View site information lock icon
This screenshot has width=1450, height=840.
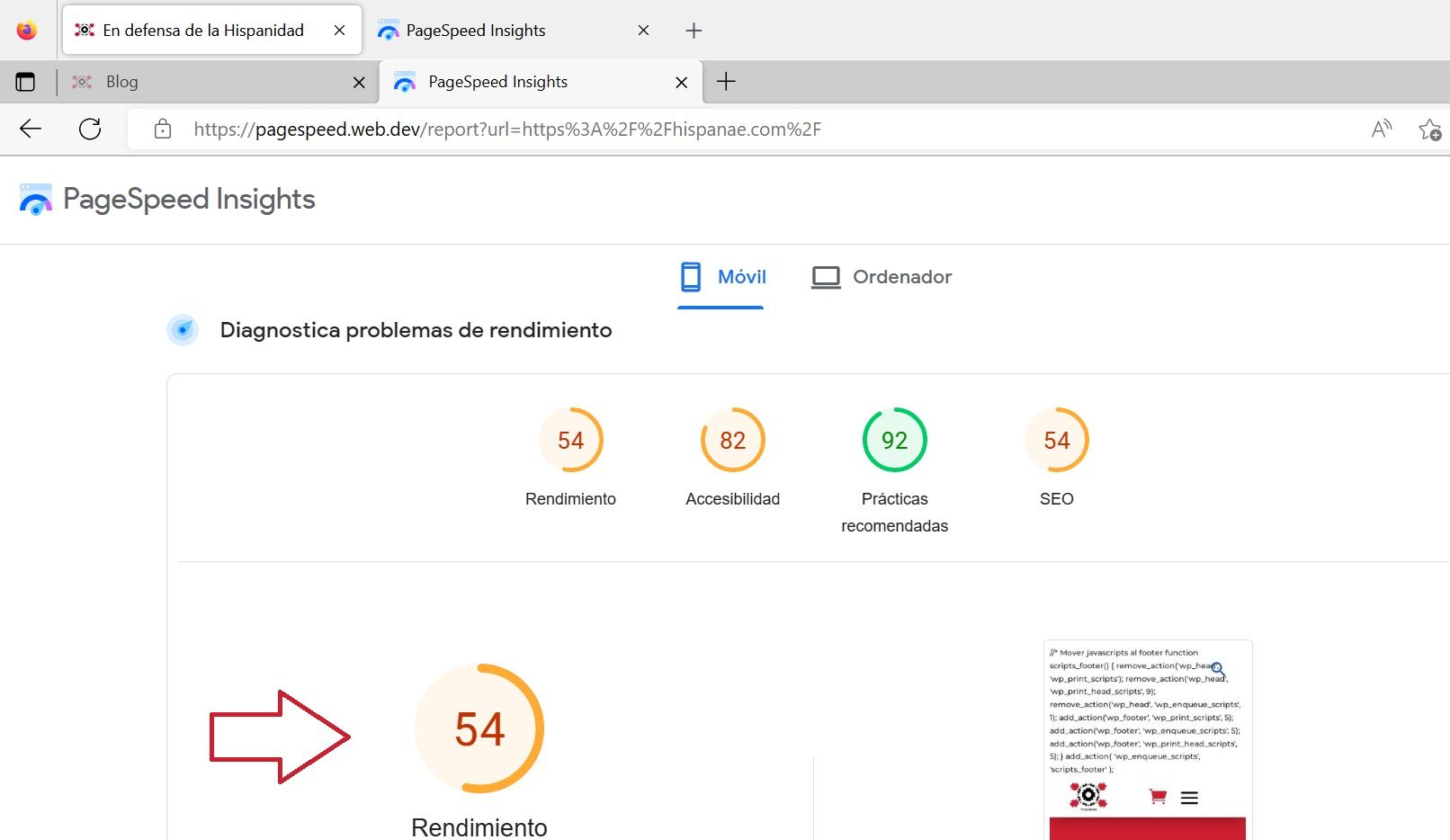(163, 129)
